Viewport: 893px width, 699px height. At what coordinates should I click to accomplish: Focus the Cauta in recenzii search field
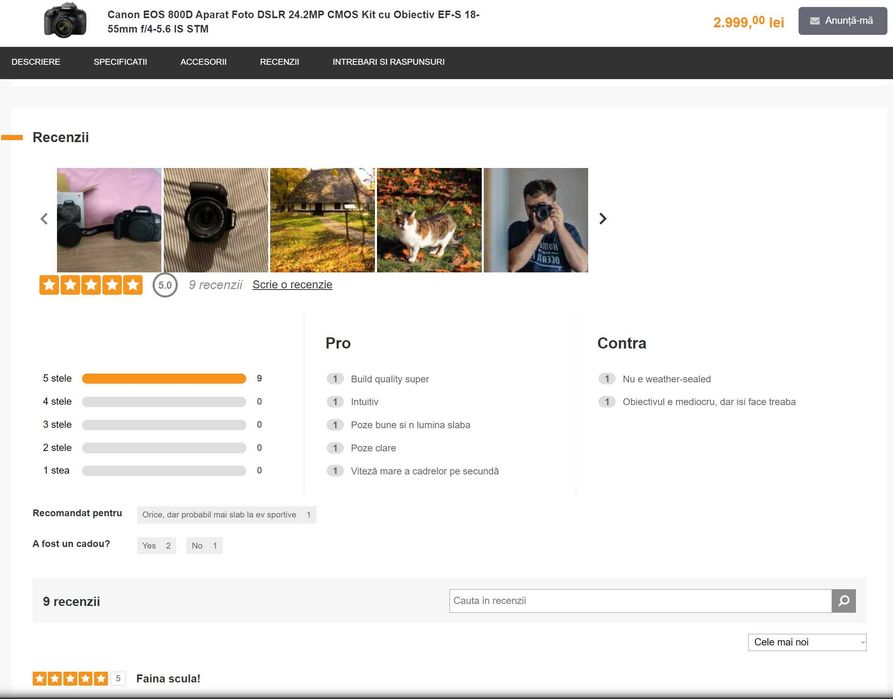coord(640,601)
